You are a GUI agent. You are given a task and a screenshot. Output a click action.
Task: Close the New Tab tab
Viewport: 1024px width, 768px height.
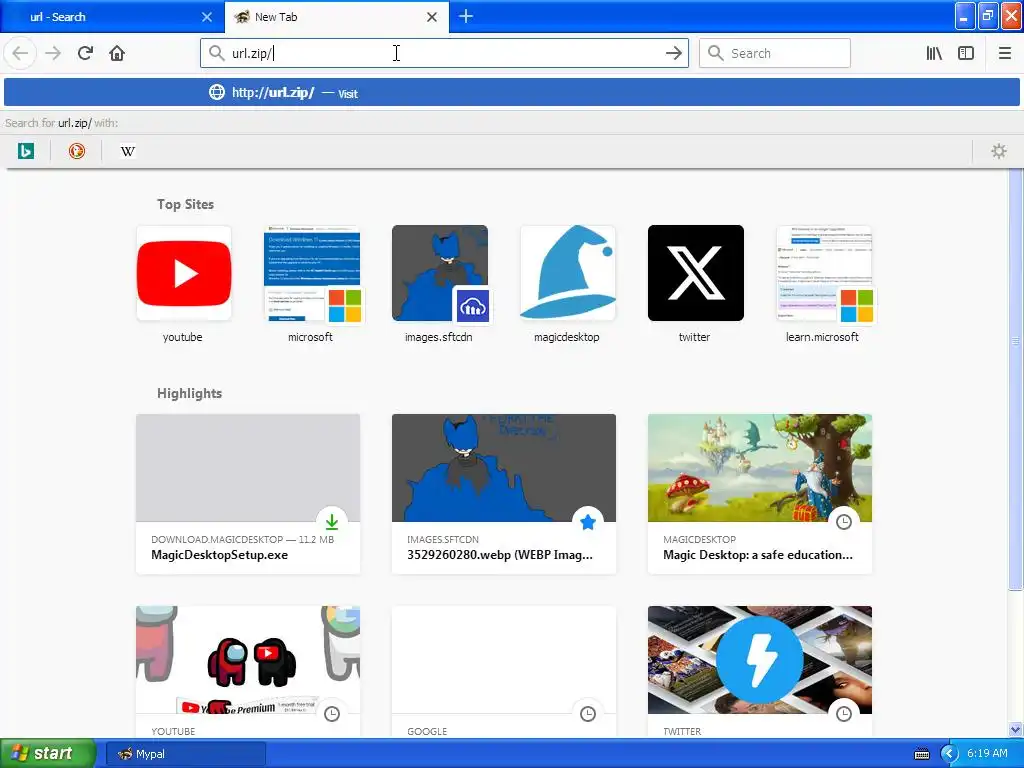(432, 17)
